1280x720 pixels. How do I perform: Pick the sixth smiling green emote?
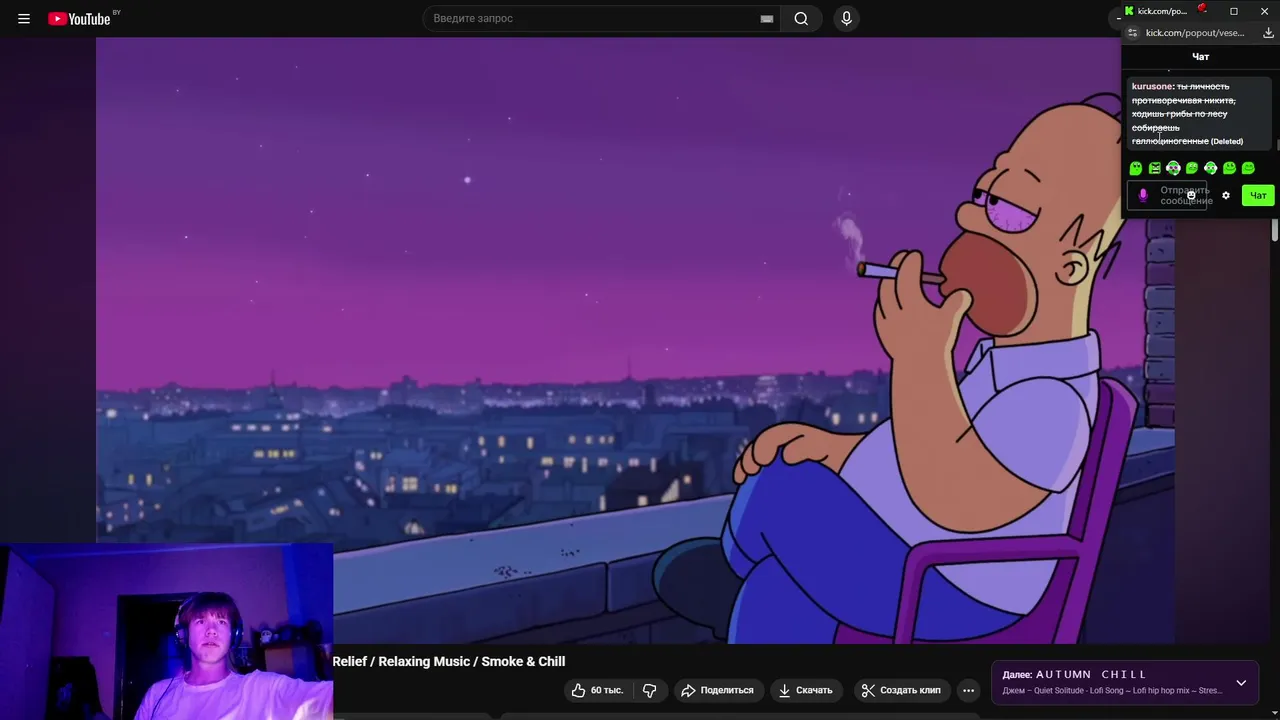click(1229, 168)
